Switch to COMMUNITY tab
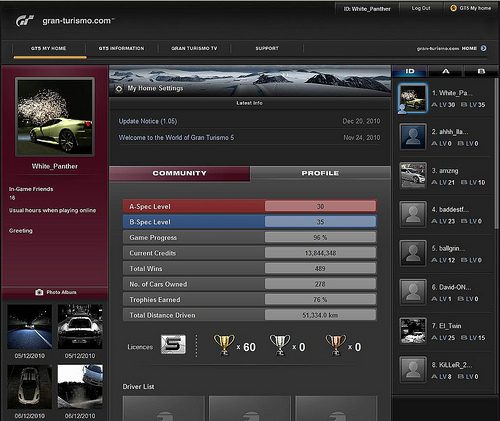 point(180,173)
